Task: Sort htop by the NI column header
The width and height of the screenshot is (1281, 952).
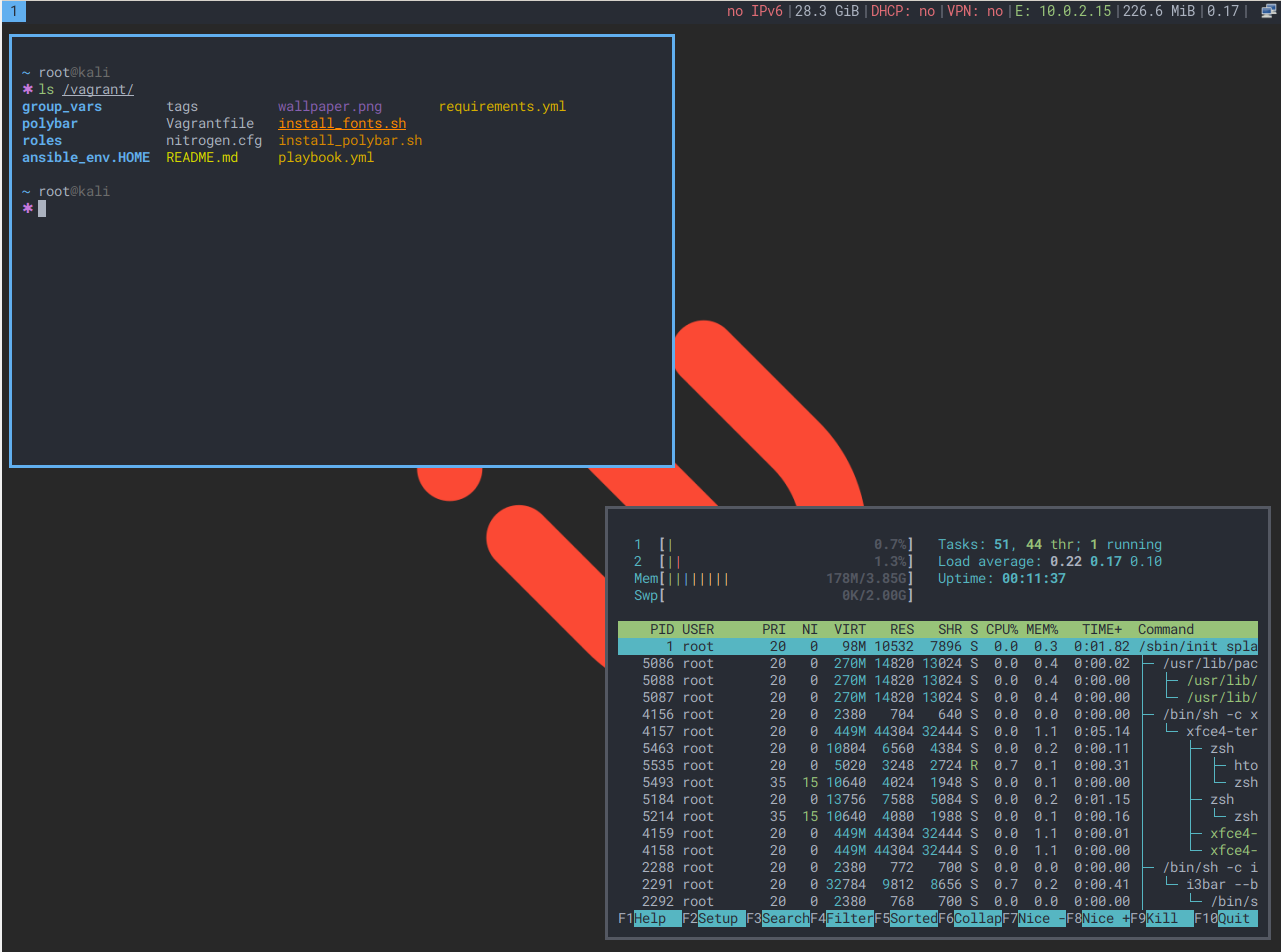Action: [x=810, y=629]
